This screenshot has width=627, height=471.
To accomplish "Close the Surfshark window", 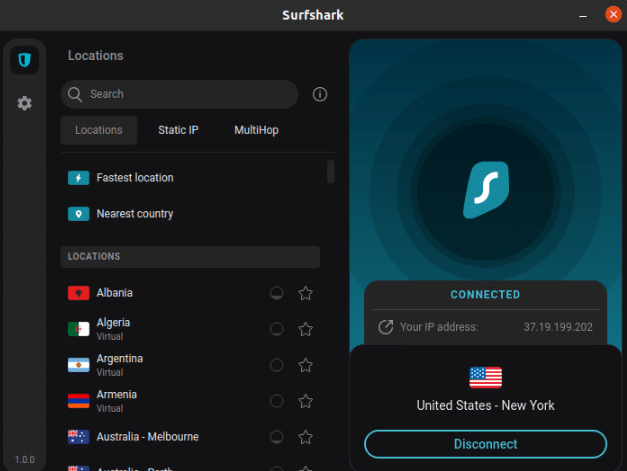I will (x=613, y=14).
